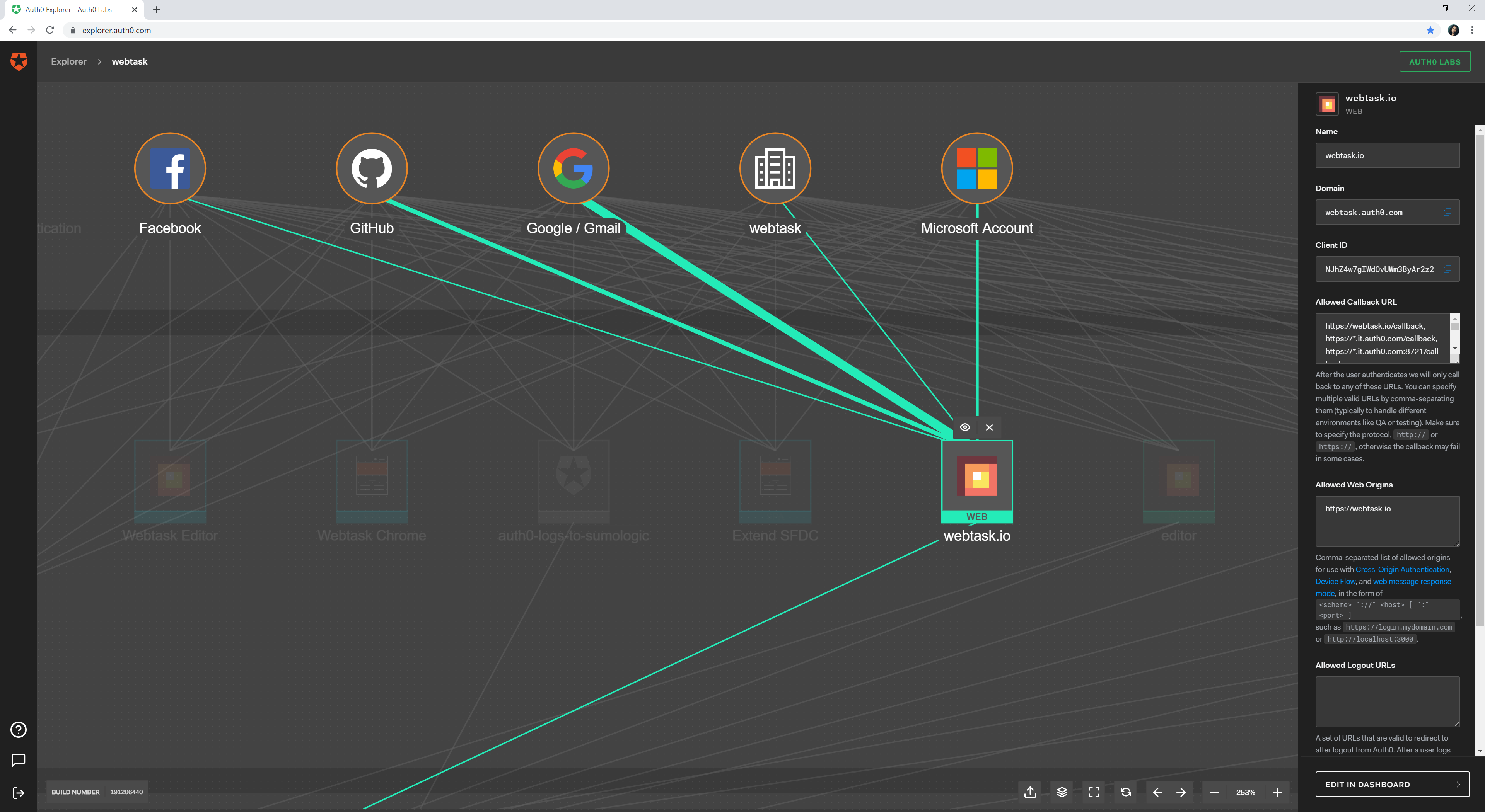
Task: Deselect webtask.io node with the X
Action: 989,427
